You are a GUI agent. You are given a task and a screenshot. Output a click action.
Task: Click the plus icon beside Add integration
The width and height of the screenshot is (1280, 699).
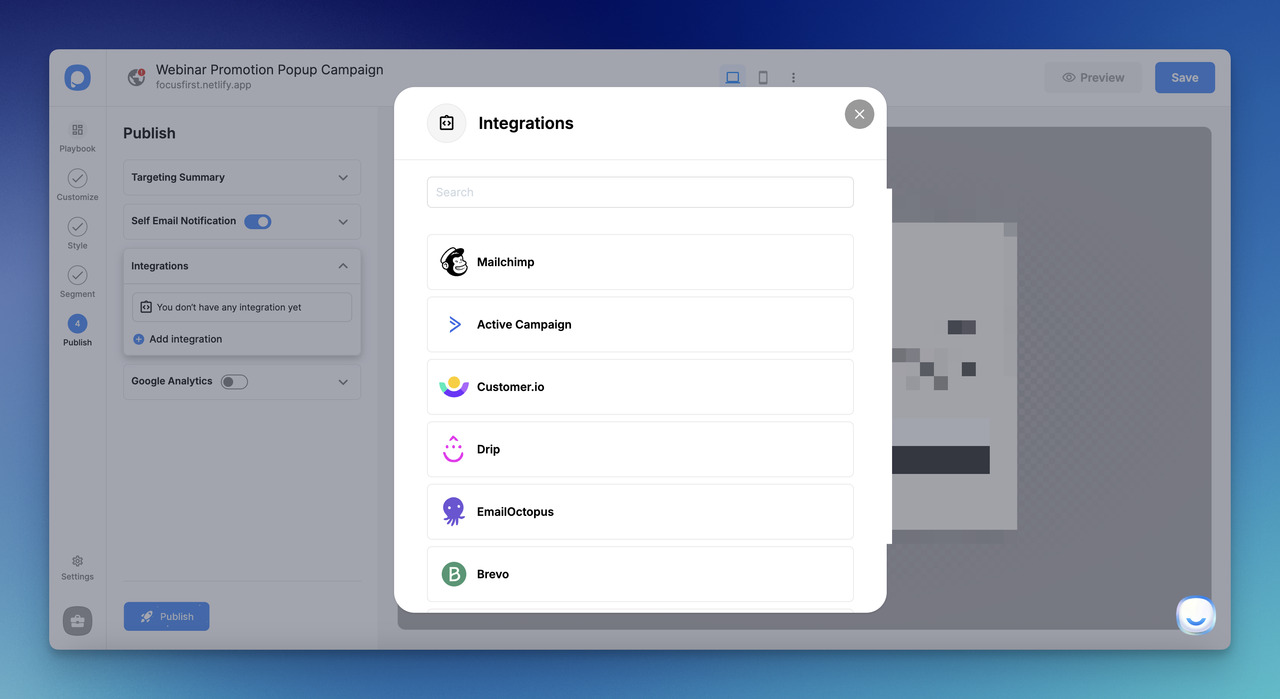(x=139, y=339)
